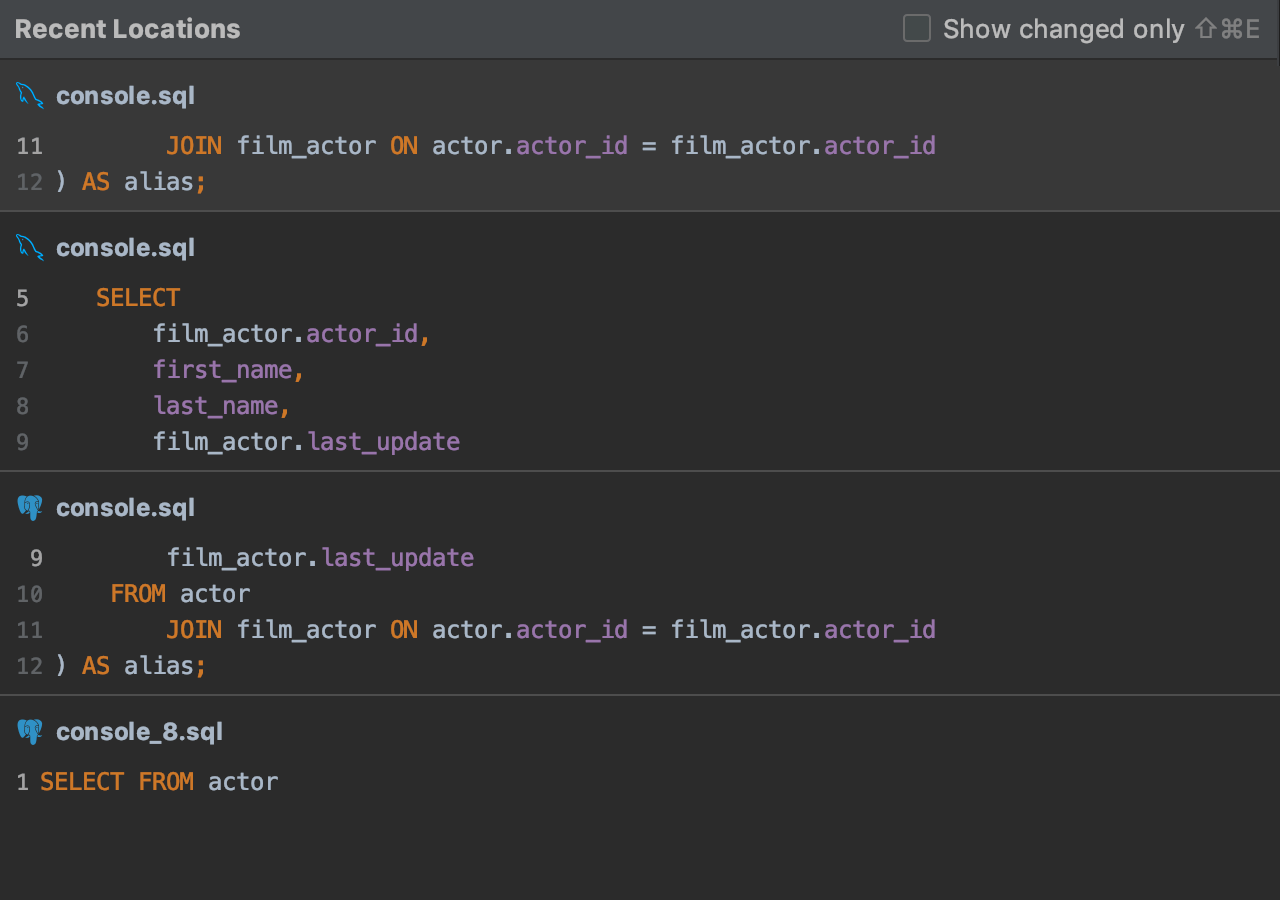
Task: Click the MySQL dolphin icon in the topmost entry
Action: pyautogui.click(x=30, y=96)
